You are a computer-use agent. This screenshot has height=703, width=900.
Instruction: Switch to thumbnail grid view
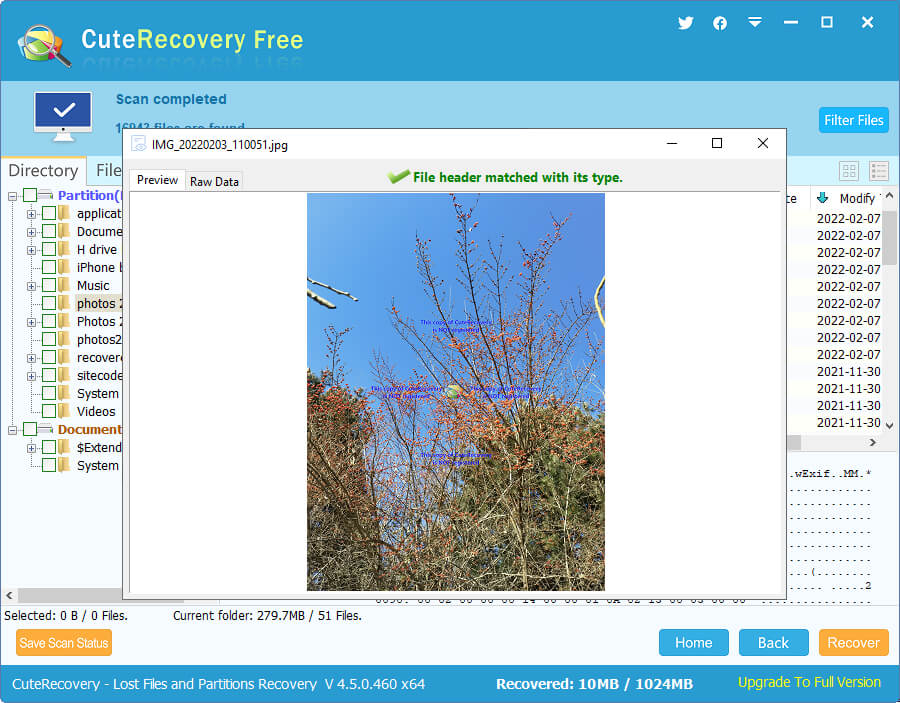[849, 170]
